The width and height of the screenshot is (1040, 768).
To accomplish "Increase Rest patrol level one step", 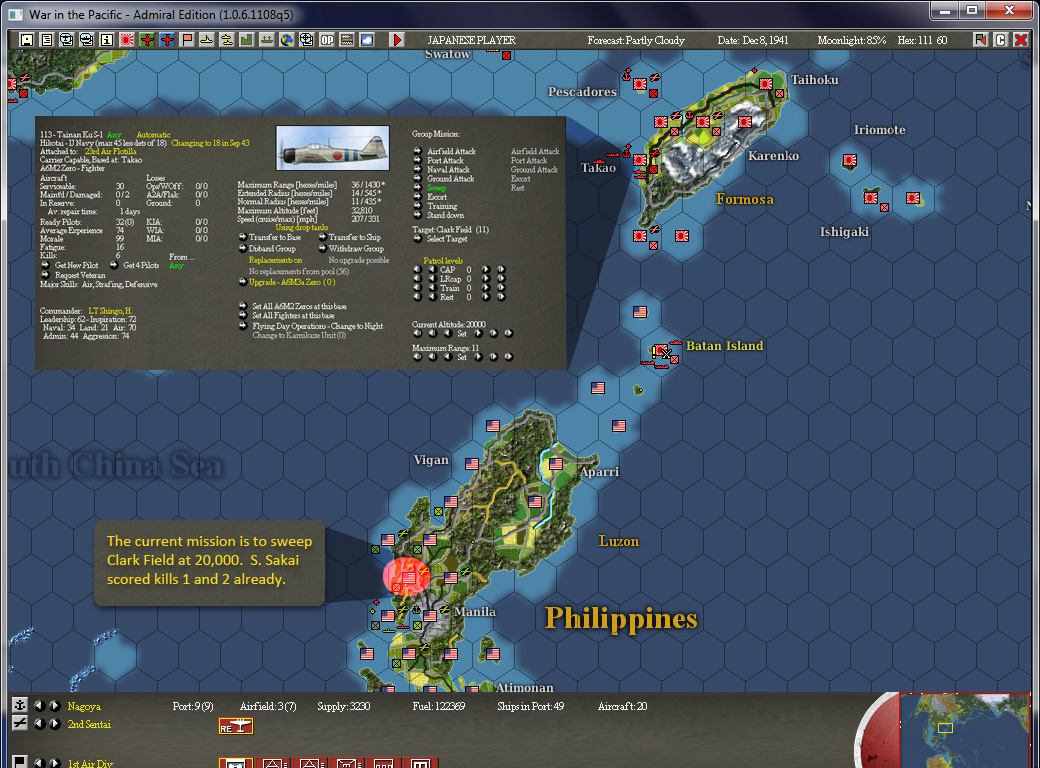I will pyautogui.click(x=486, y=297).
